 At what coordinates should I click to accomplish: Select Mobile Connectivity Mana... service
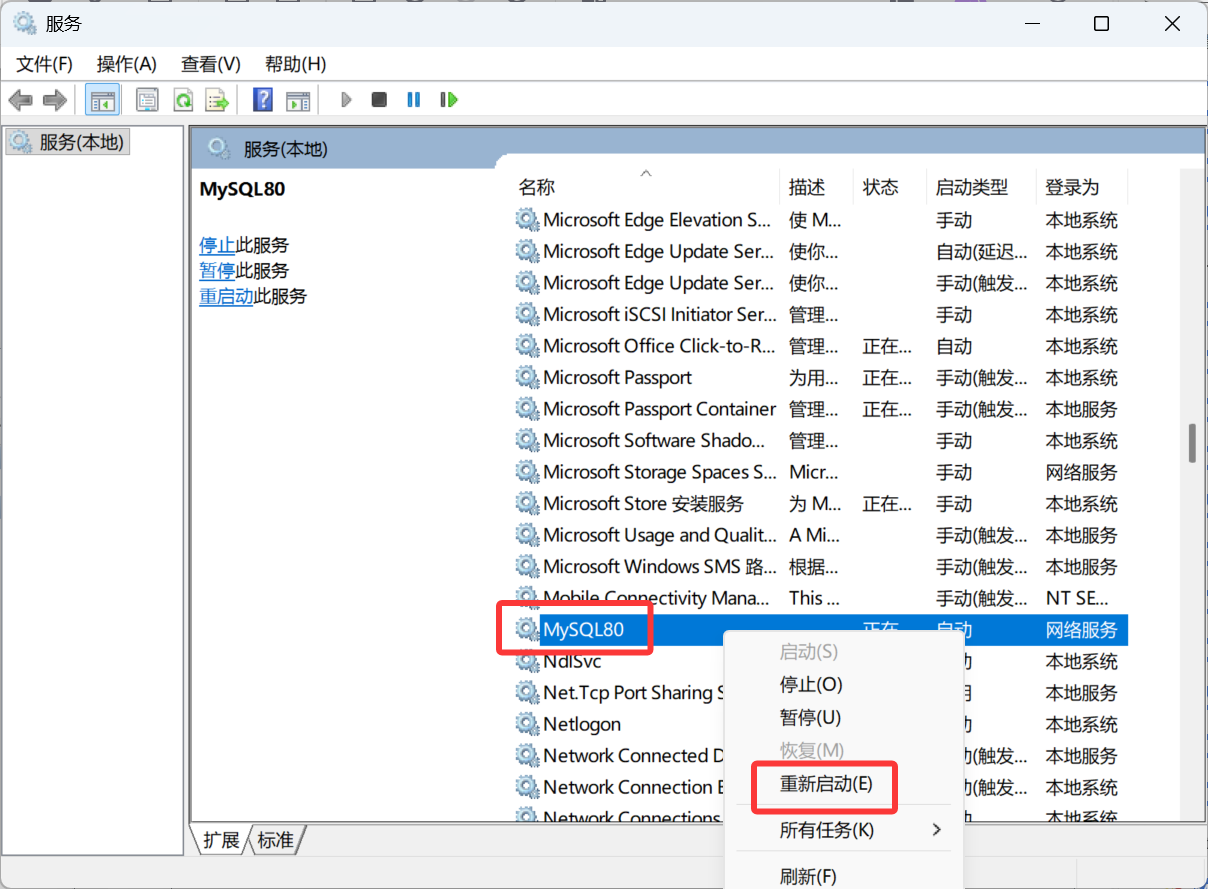click(x=656, y=598)
